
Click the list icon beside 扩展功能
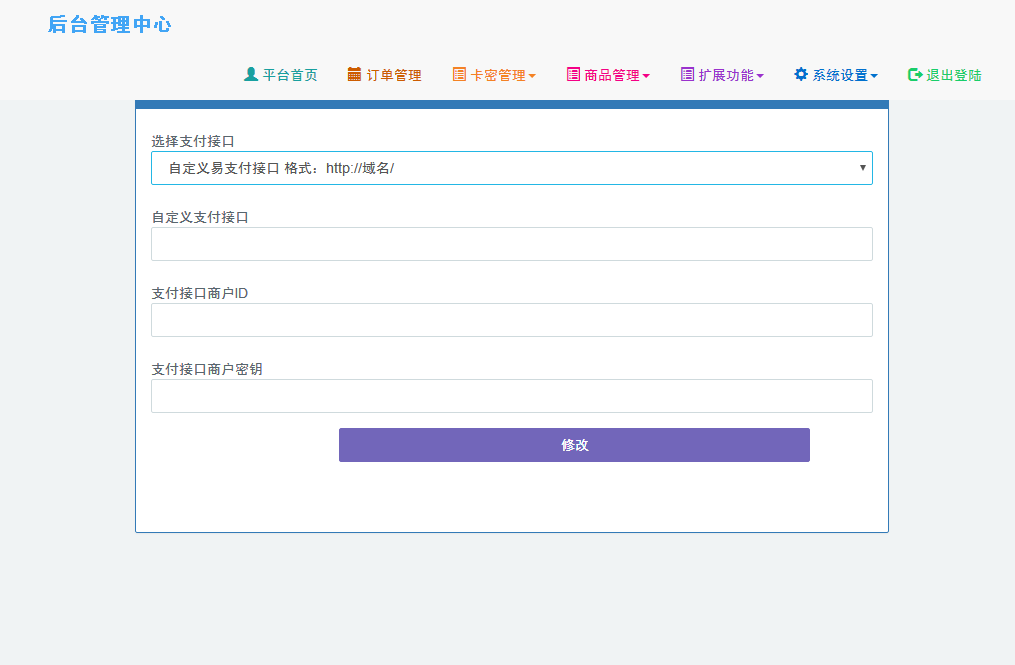tap(687, 74)
